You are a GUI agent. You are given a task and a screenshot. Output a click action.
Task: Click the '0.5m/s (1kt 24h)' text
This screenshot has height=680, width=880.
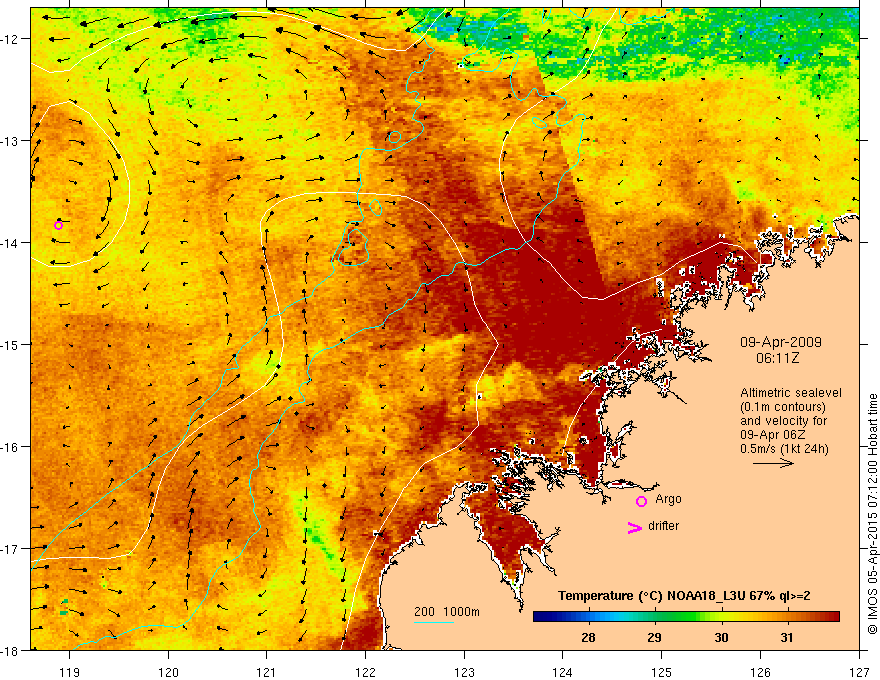[x=785, y=449]
